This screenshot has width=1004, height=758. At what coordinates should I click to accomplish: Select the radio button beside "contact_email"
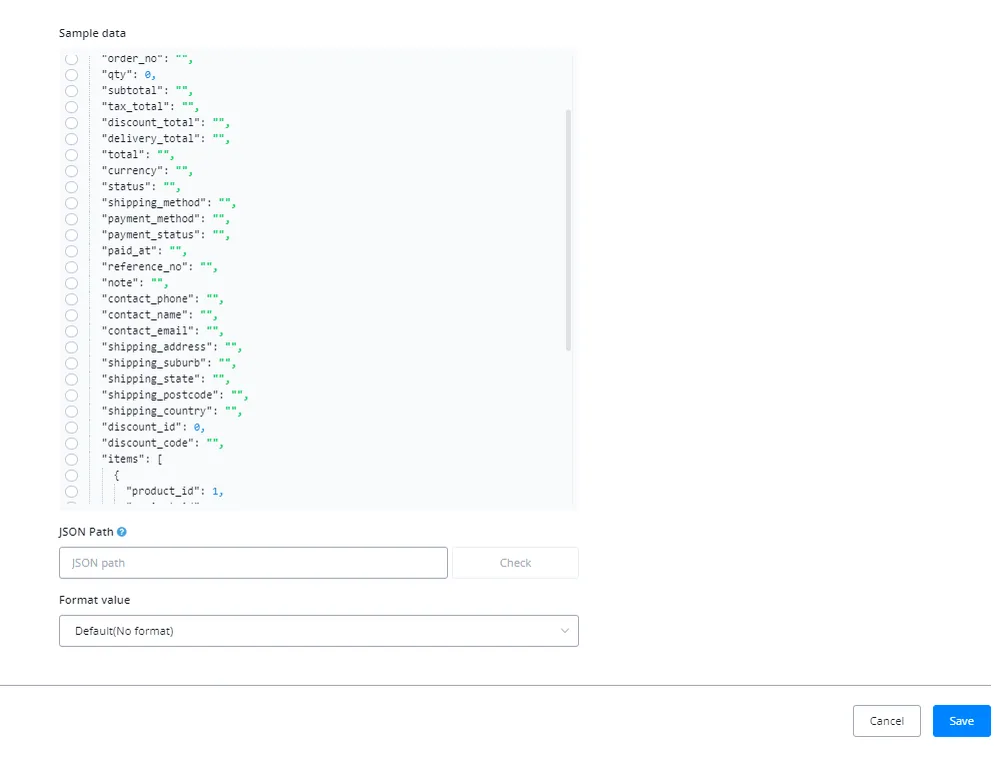[x=71, y=331]
